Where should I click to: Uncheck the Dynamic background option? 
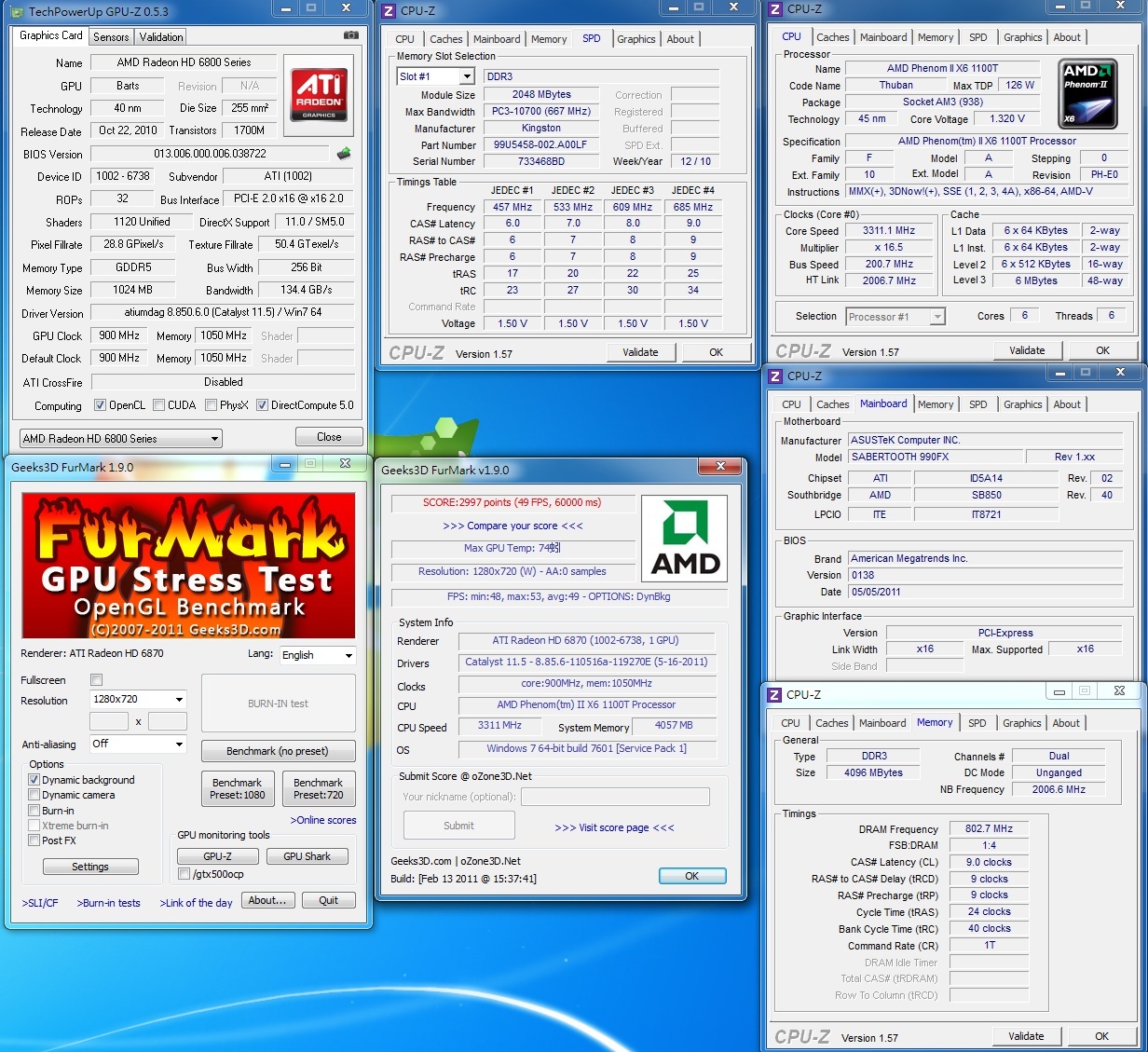tap(34, 780)
